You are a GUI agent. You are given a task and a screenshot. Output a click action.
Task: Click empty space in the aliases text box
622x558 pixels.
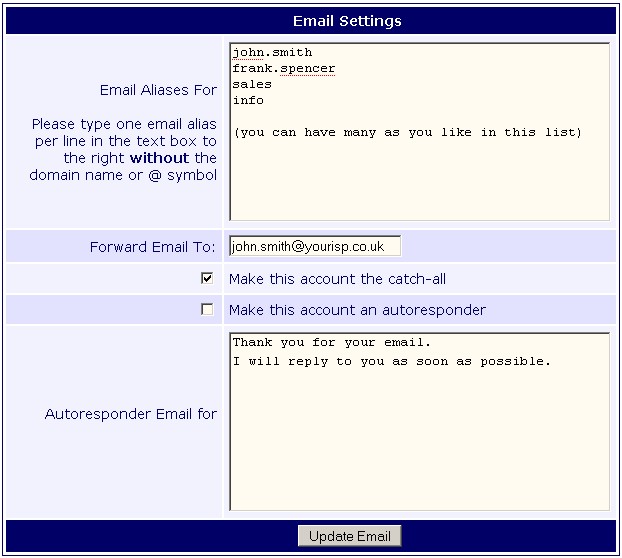418,182
